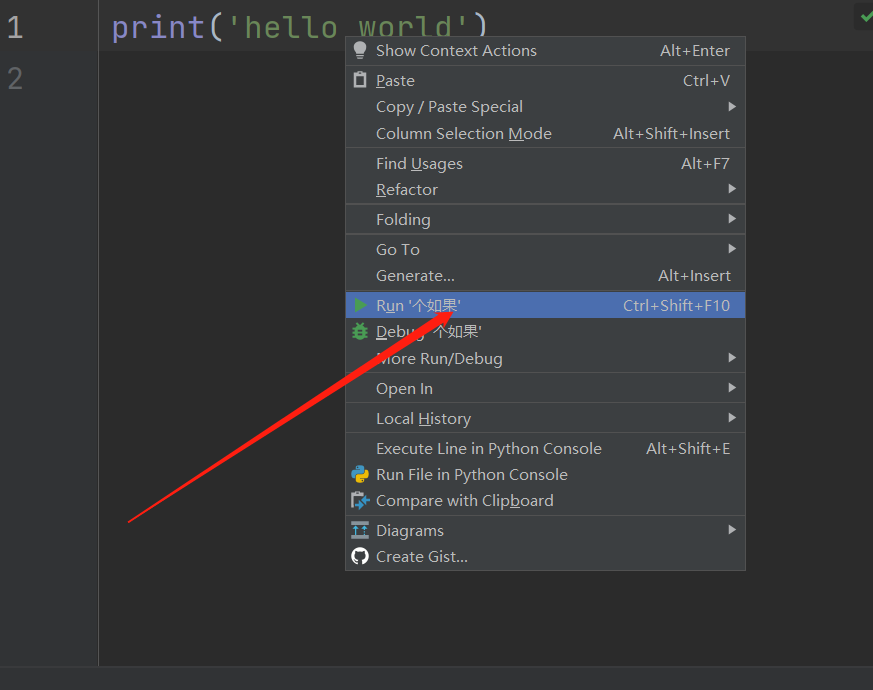Viewport: 873px width, 690px height.
Task: Click the green checkmark inspection indicator
Action: tap(866, 16)
